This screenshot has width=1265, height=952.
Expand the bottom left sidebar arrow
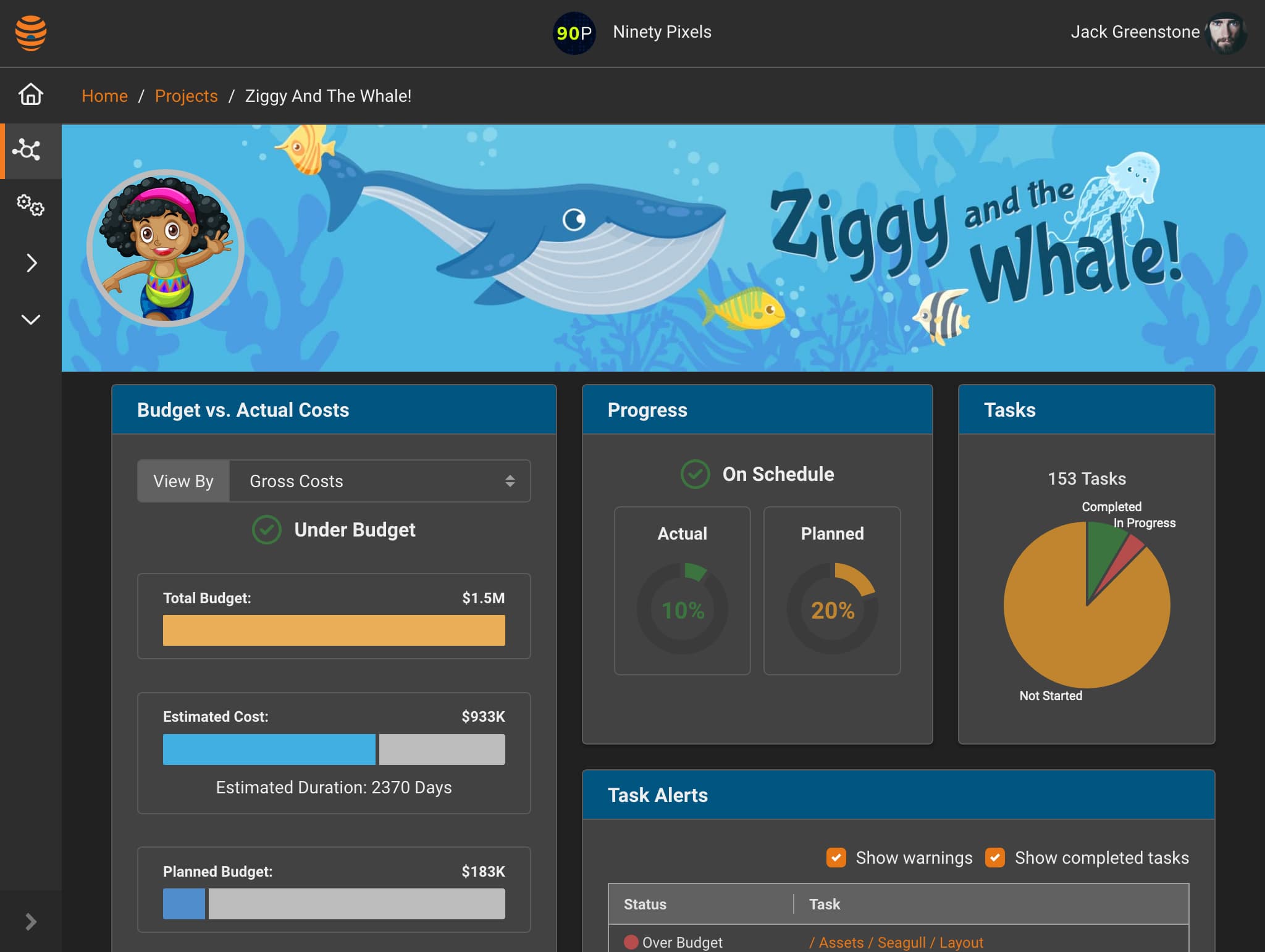click(30, 921)
